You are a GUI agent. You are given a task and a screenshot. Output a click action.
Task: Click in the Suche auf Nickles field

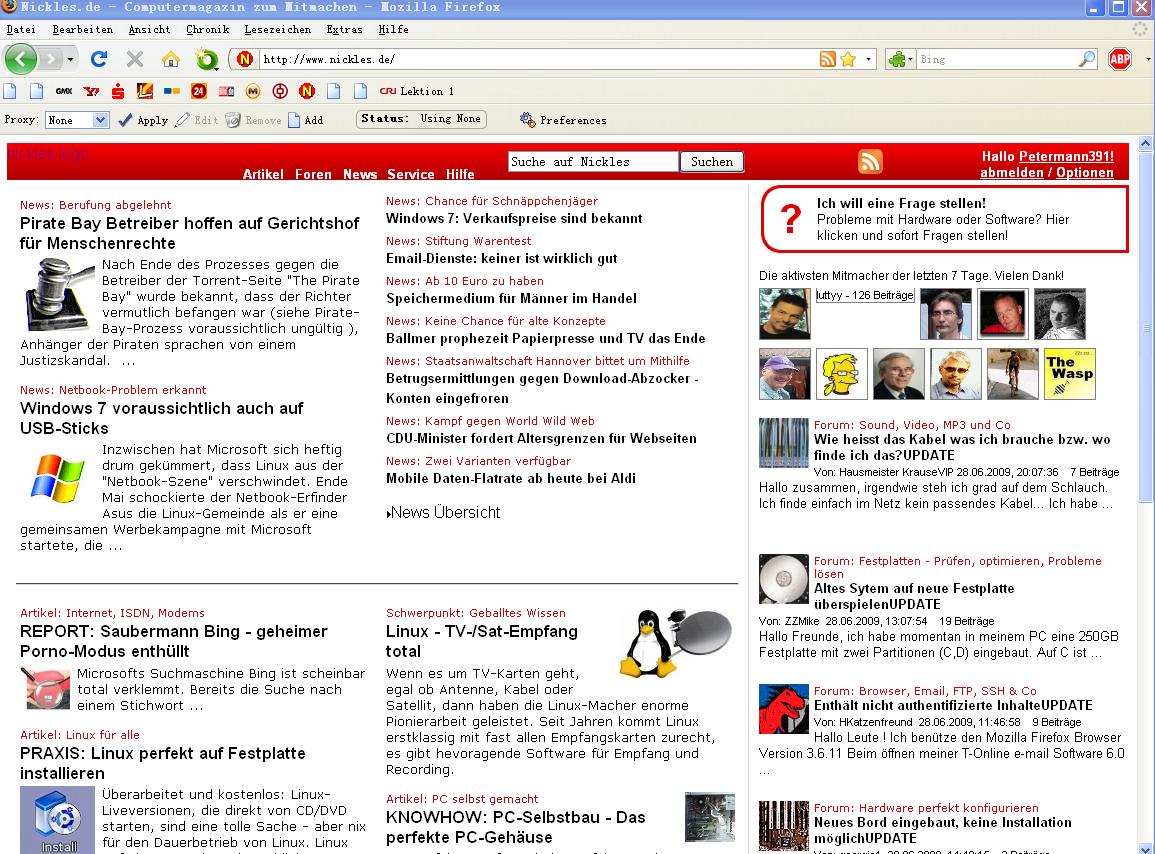(593, 162)
